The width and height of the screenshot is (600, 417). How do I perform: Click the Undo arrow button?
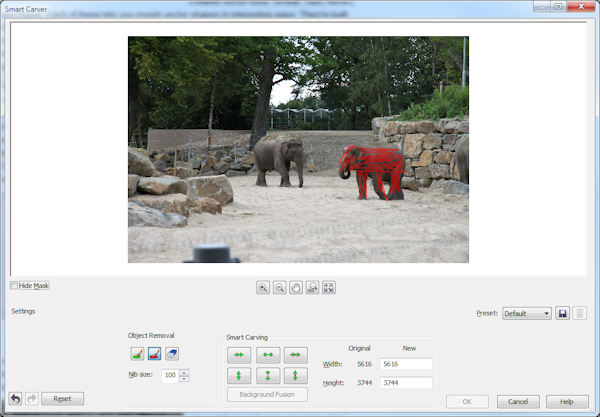tap(14, 398)
